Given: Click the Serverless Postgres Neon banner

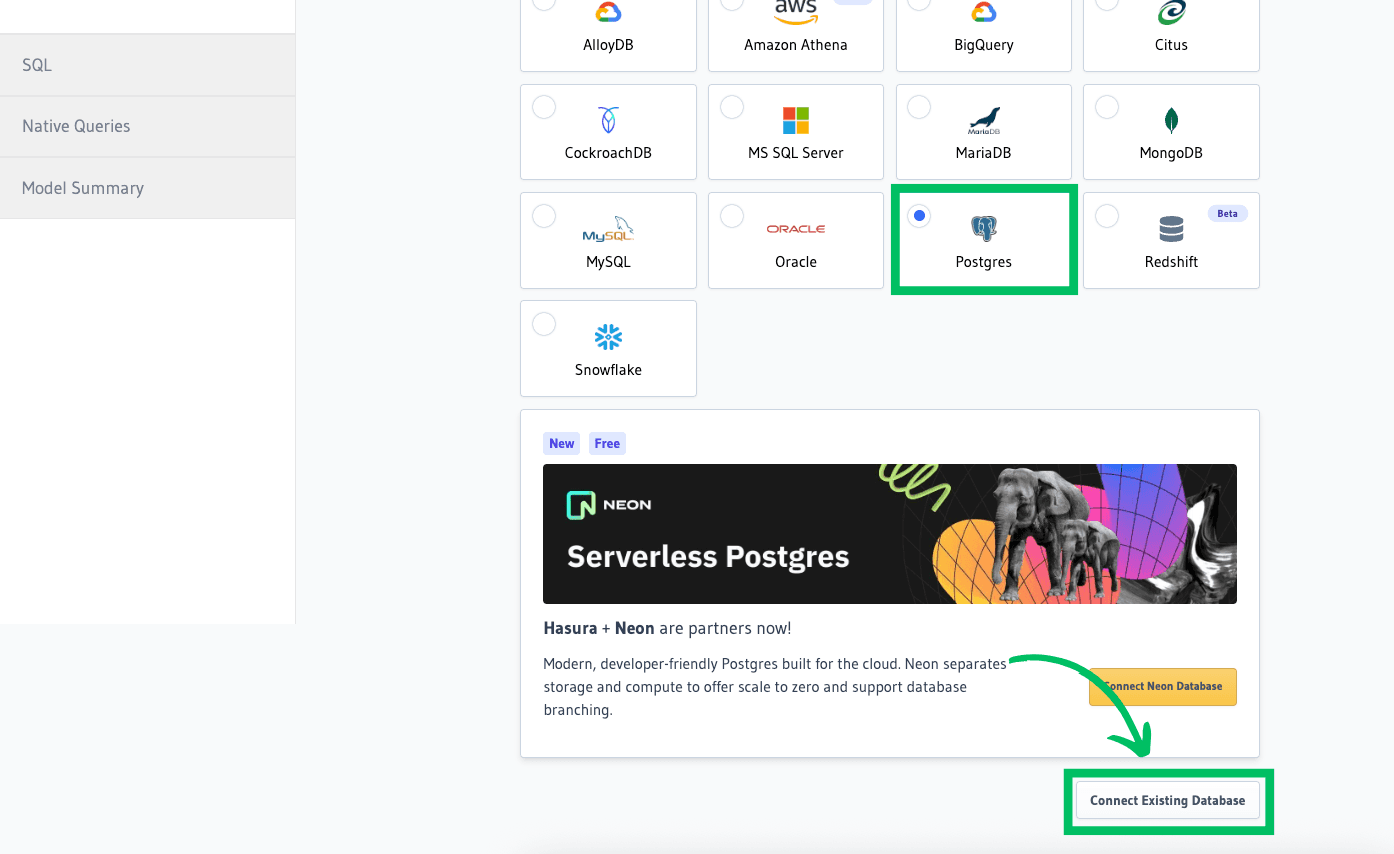Looking at the screenshot, I should [x=889, y=533].
